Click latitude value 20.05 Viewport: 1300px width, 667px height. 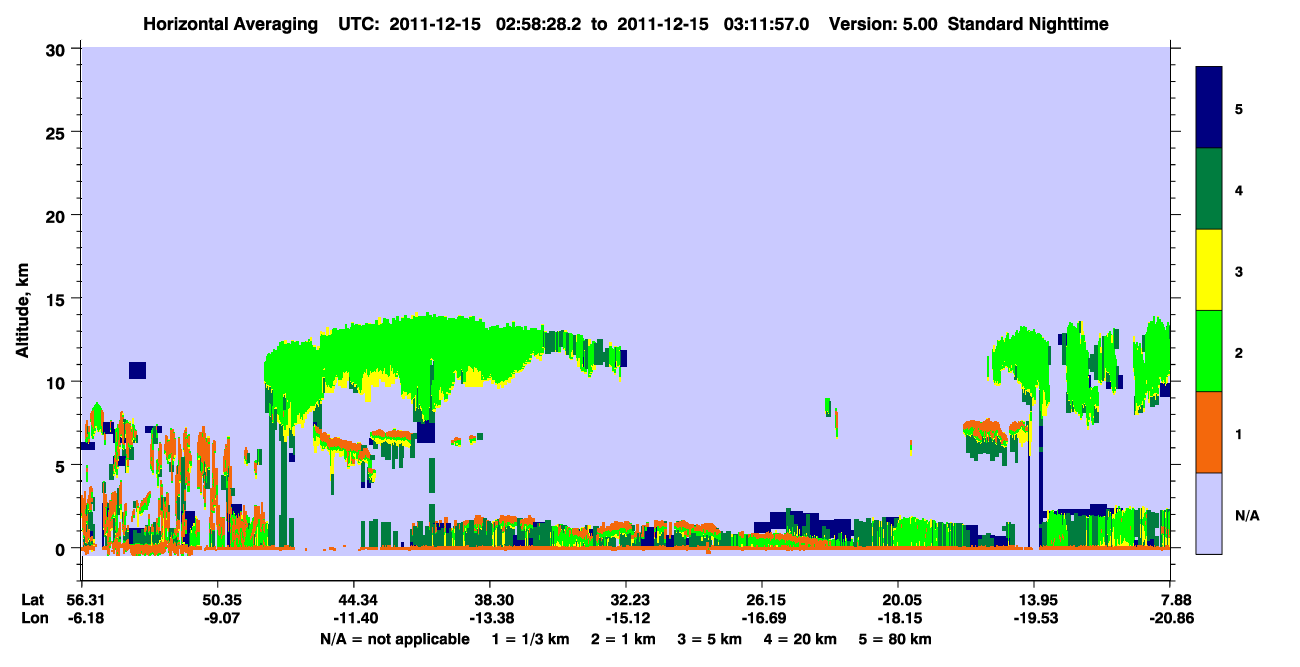898,600
